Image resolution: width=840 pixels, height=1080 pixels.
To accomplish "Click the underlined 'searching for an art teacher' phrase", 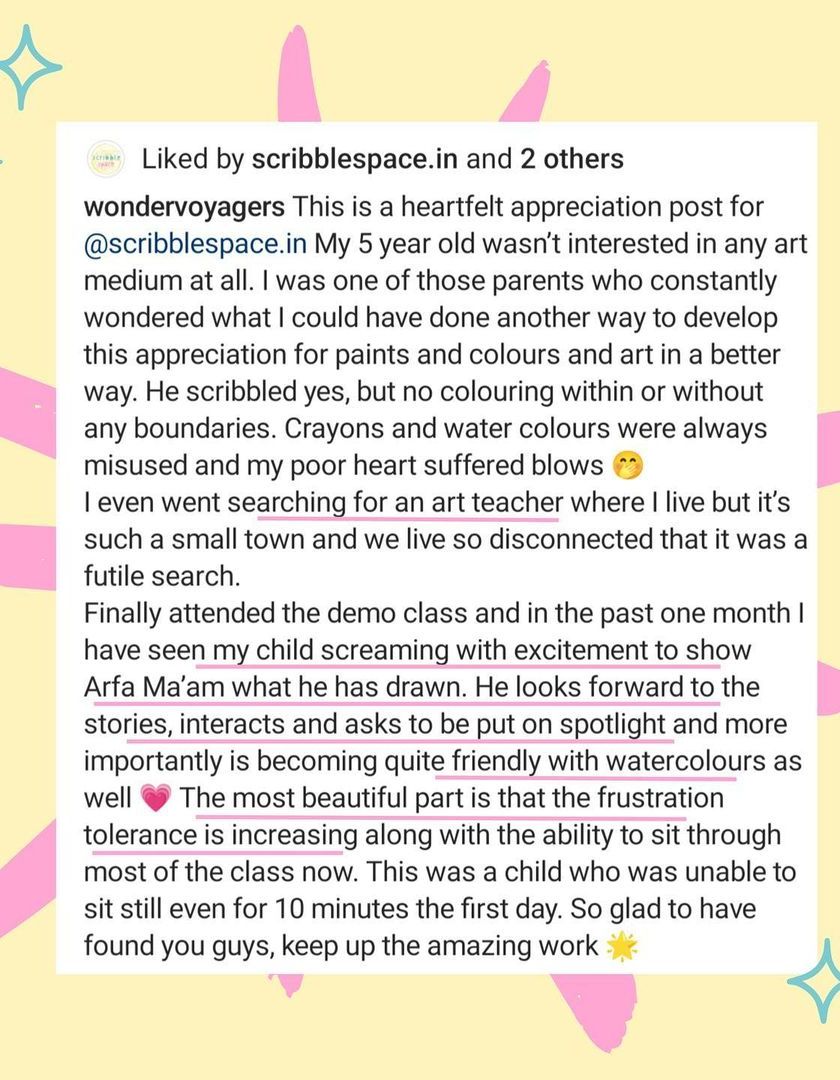I will pyautogui.click(x=408, y=503).
